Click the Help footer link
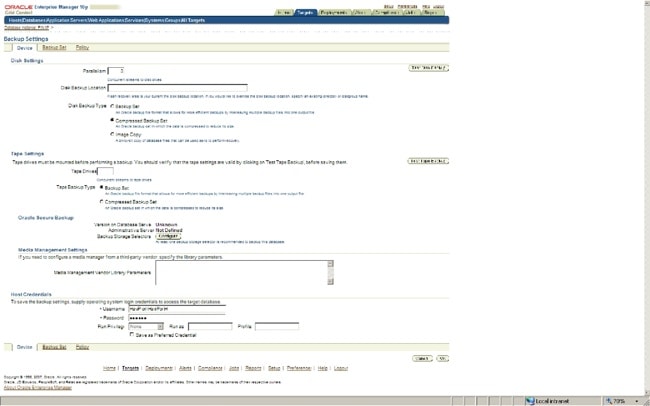650x406 pixels. point(323,368)
